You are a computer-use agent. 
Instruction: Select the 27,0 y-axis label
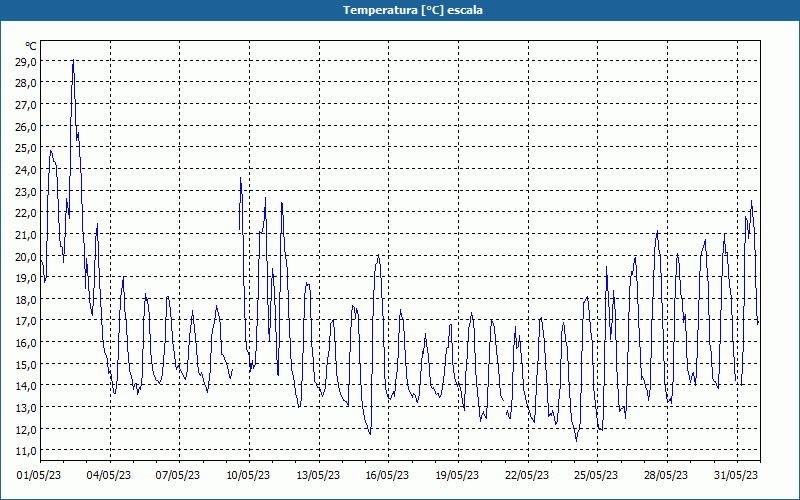click(26, 105)
